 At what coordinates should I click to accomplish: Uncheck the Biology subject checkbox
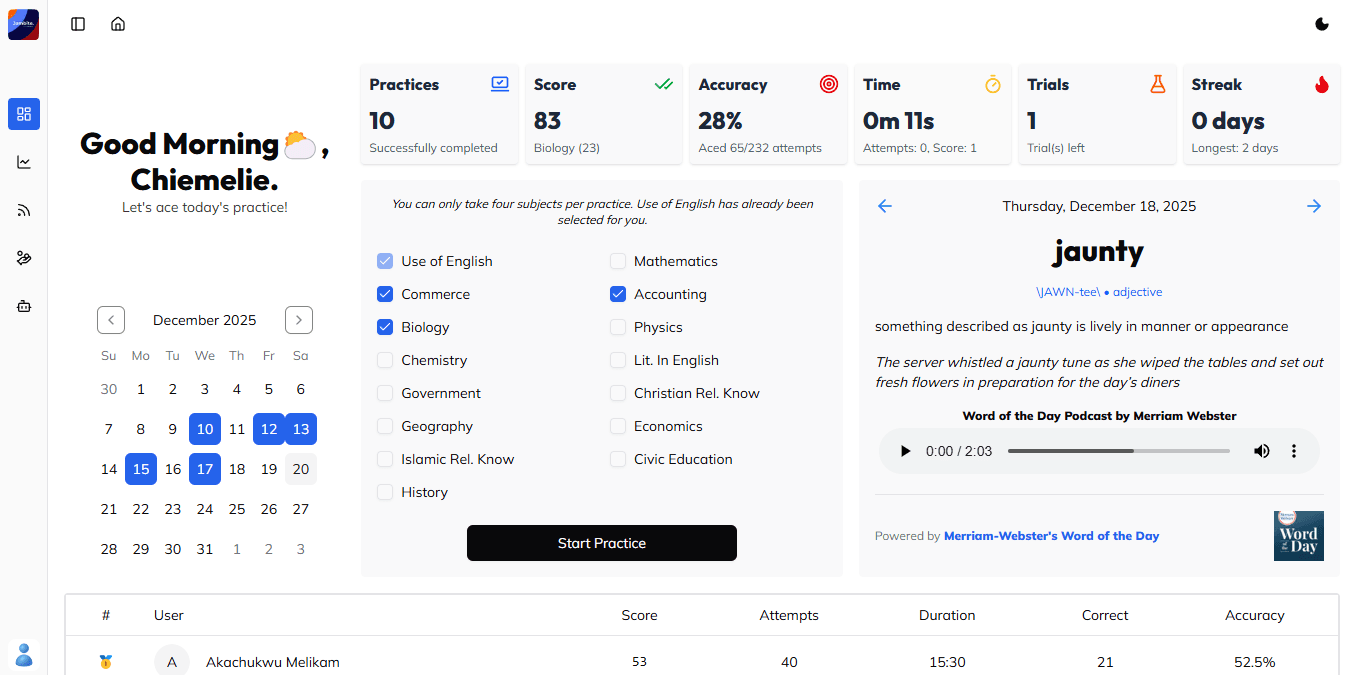pyautogui.click(x=385, y=327)
